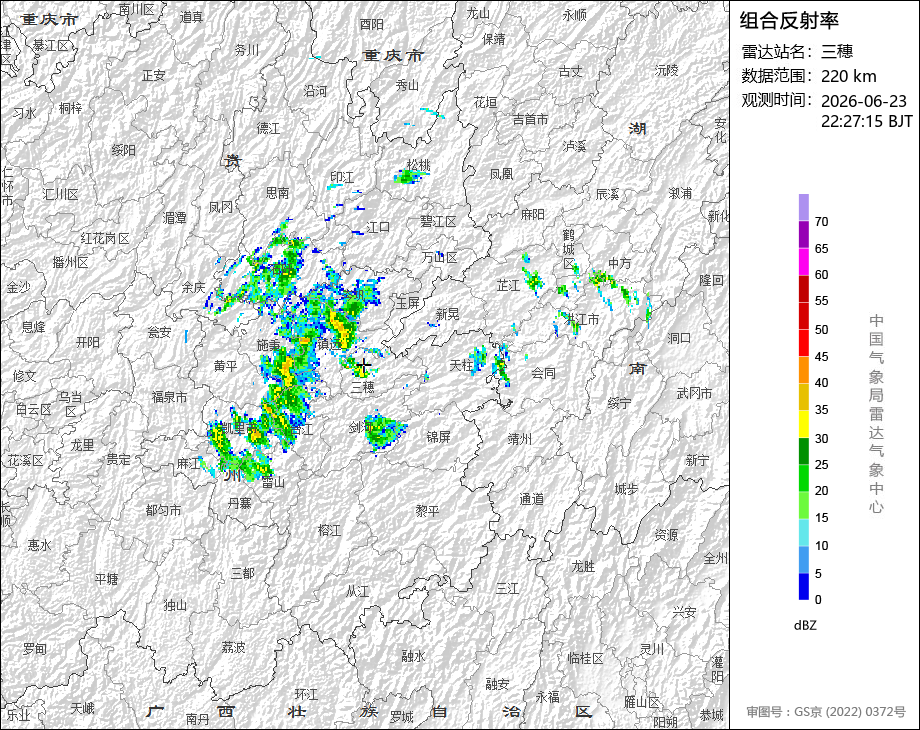
Task: Click the 凯里市 label on map
Action: [239, 428]
